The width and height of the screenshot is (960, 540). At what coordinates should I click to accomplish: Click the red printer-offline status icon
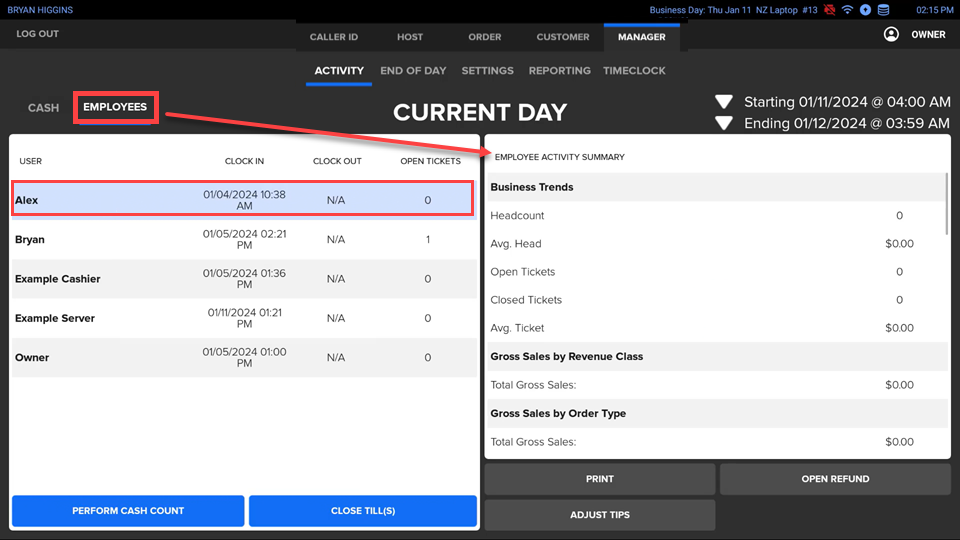click(829, 10)
